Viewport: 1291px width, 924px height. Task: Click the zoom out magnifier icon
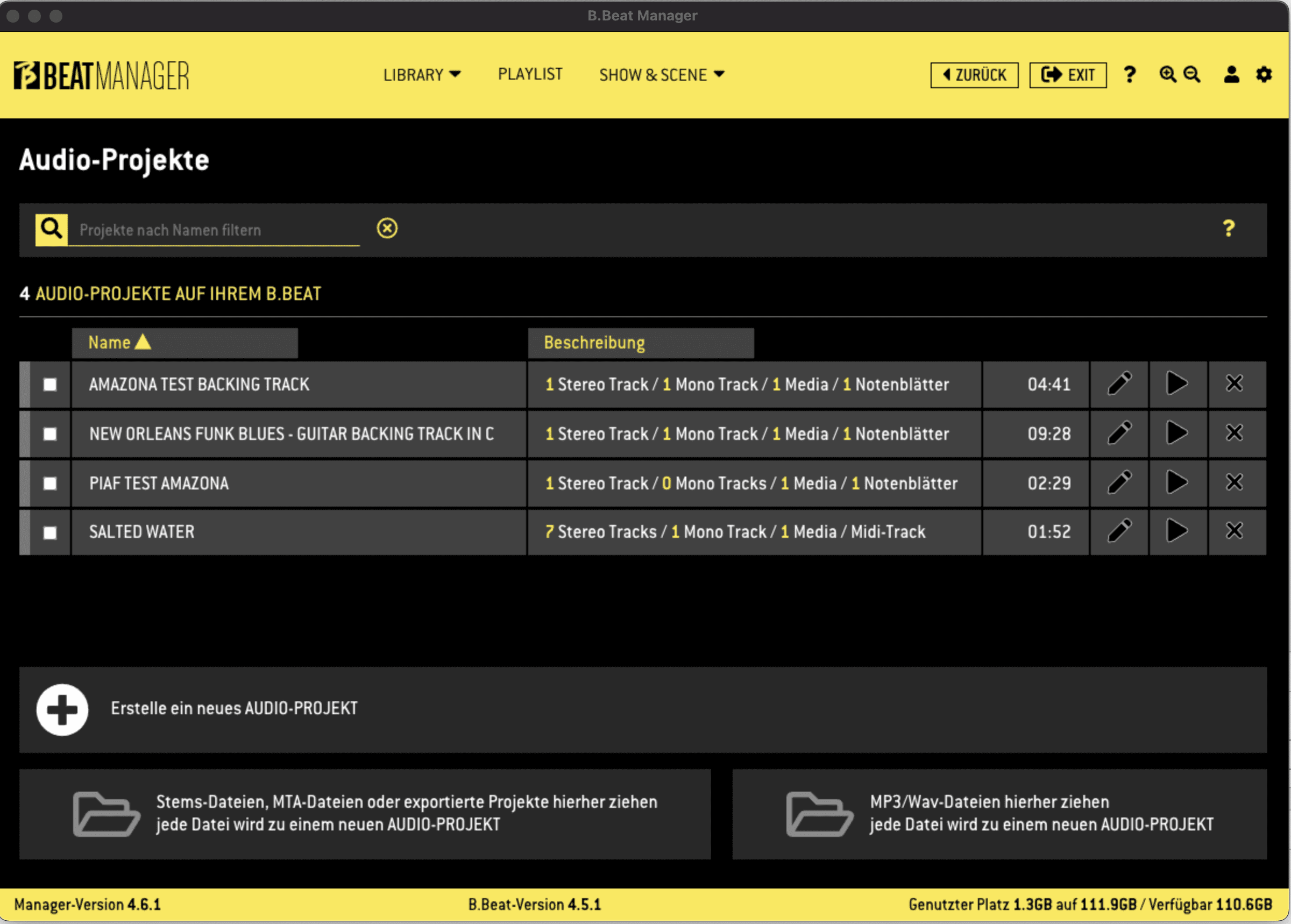(1191, 75)
